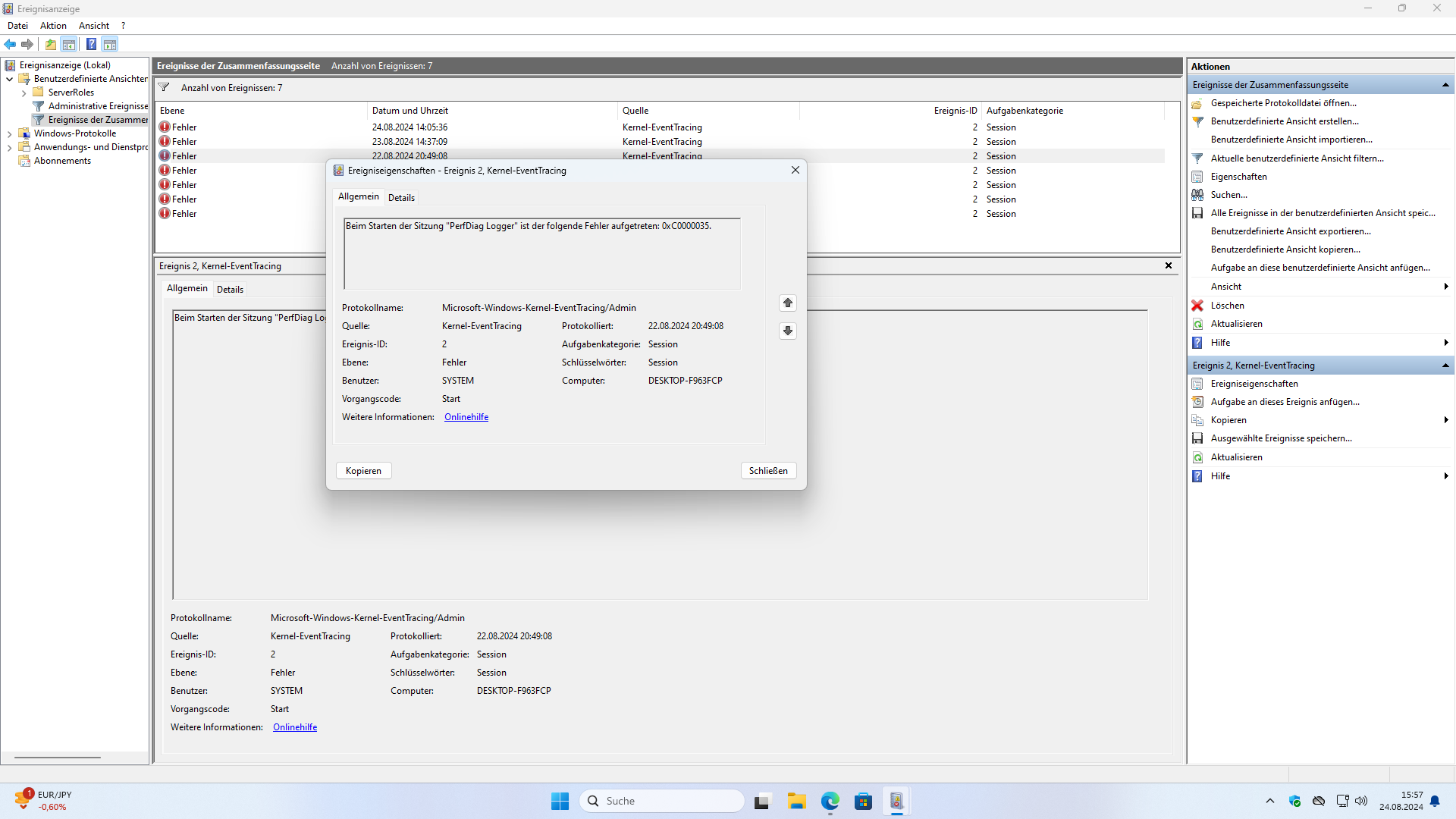Image resolution: width=1456 pixels, height=819 pixels.
Task: Expand the ServerRoles folder
Action: pyautogui.click(x=24, y=93)
